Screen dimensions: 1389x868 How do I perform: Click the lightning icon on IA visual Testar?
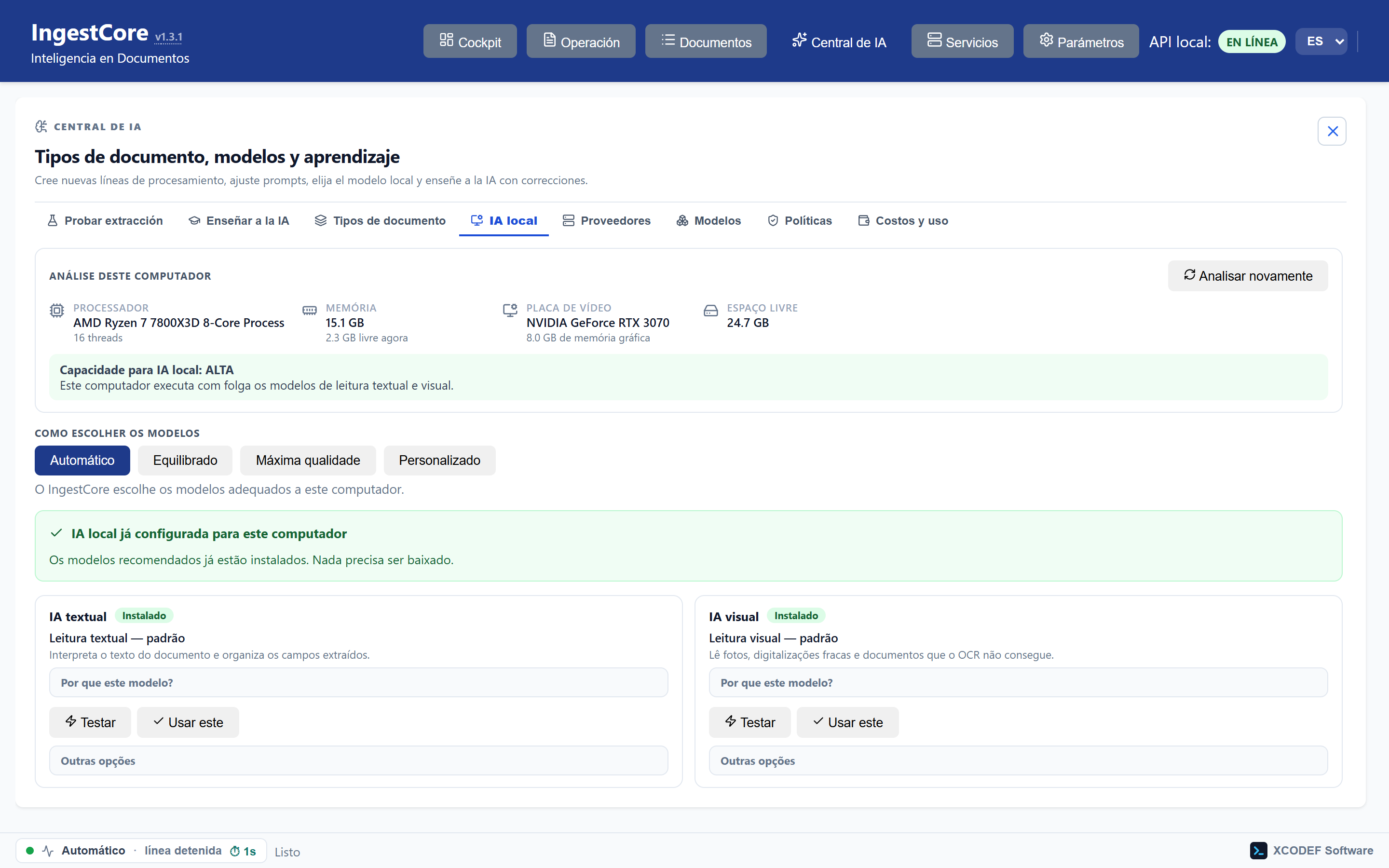coord(730,721)
